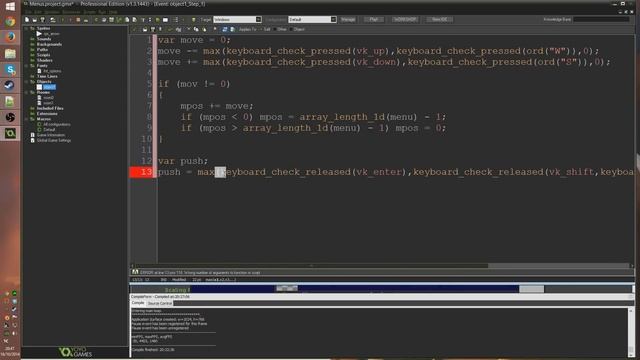This screenshot has height=360, width=640.
Task: Open Game Information in resource tree
Action: pyautogui.click(x=51, y=135)
